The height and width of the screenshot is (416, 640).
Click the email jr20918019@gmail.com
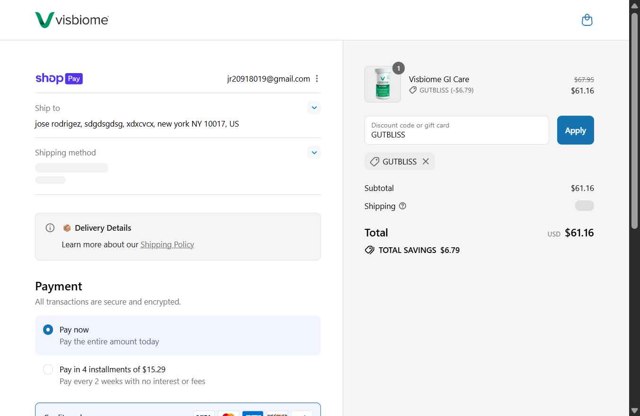269,79
